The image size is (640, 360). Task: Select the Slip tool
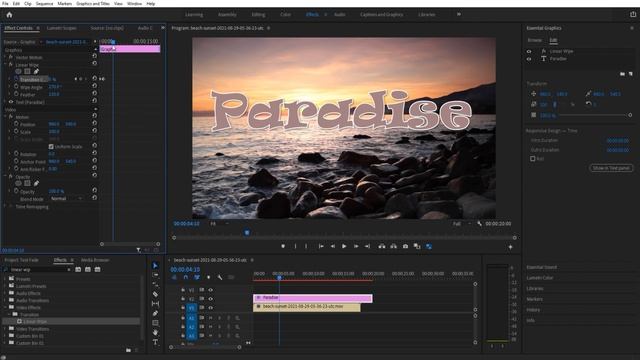pyautogui.click(x=155, y=304)
